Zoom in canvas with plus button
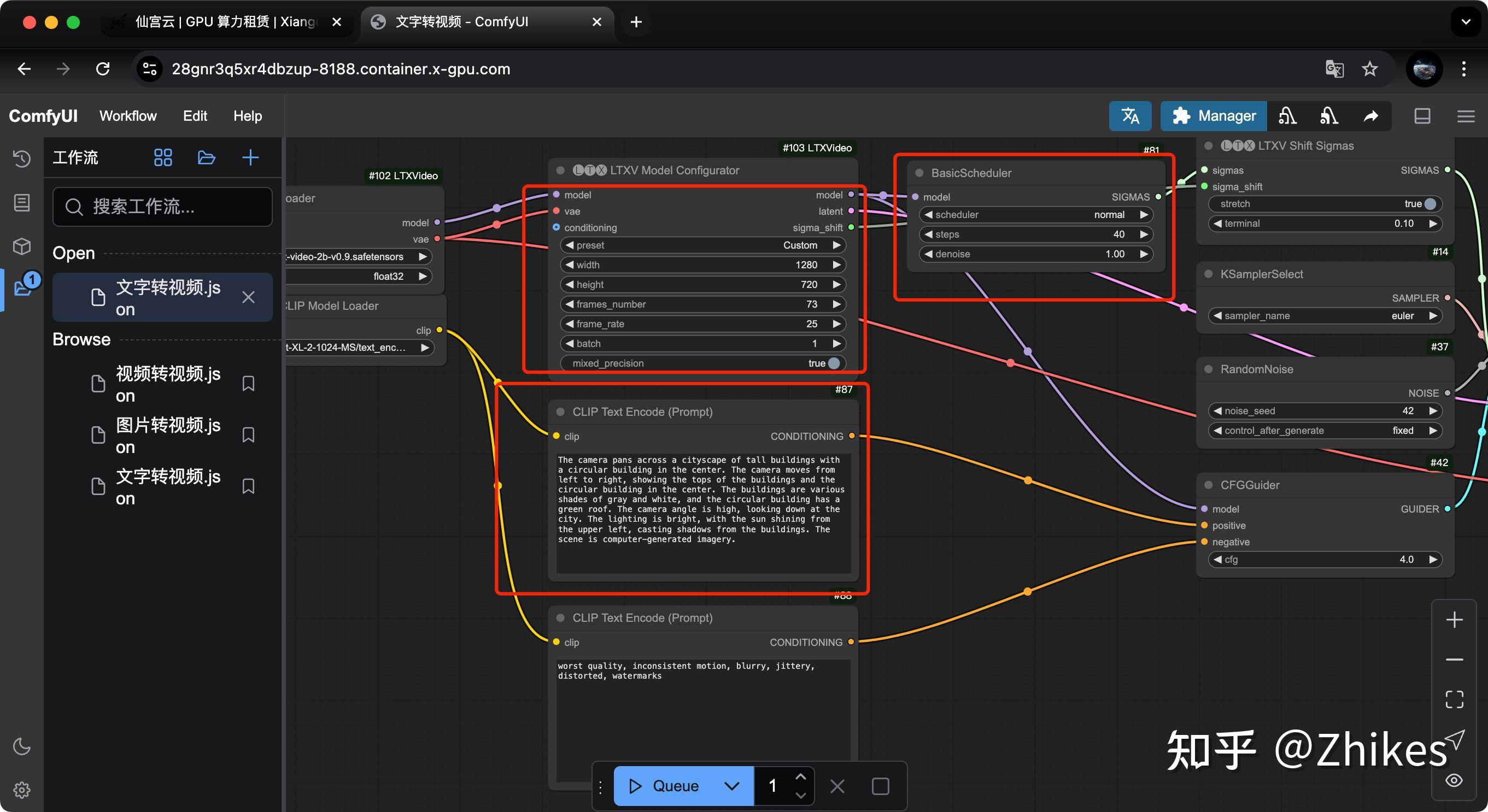Screen dimensions: 1488x812 (x=1454, y=620)
